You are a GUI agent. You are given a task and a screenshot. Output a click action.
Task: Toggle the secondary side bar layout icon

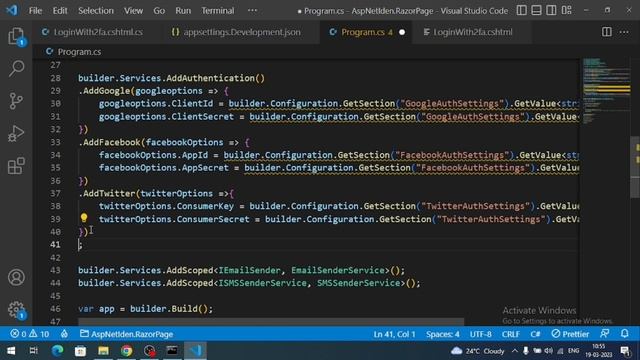[551, 10]
